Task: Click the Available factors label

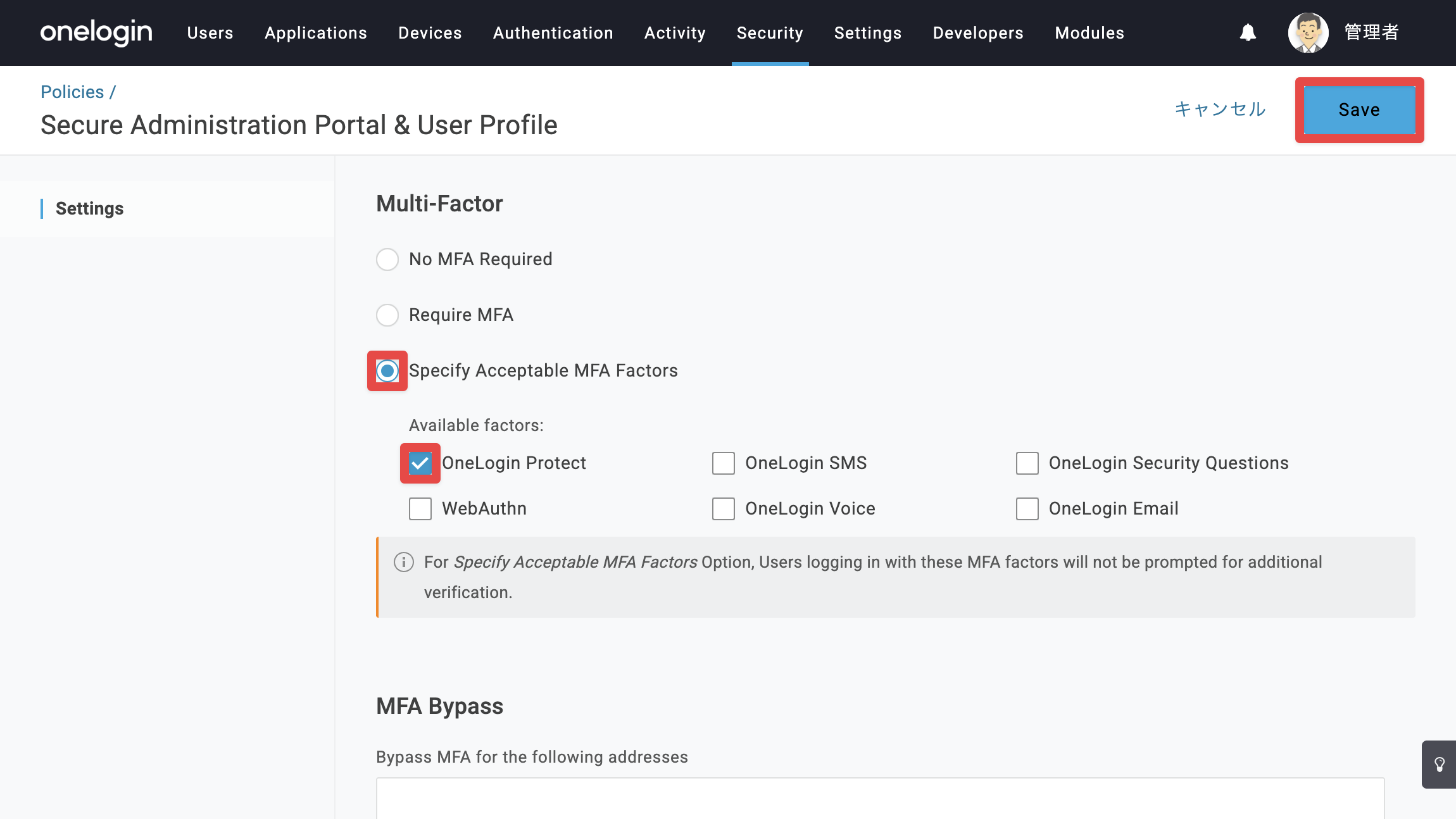Action: click(x=476, y=425)
